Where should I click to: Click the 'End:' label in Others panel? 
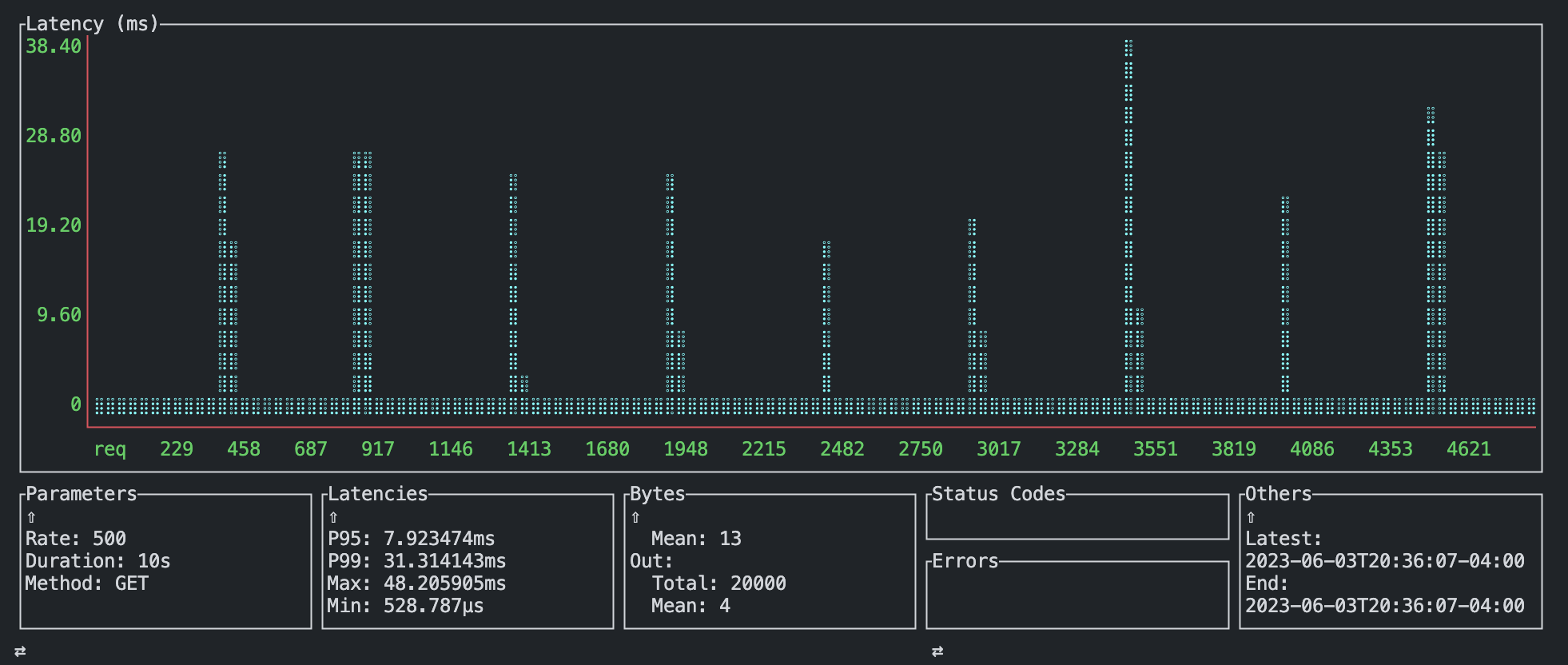(x=1268, y=583)
